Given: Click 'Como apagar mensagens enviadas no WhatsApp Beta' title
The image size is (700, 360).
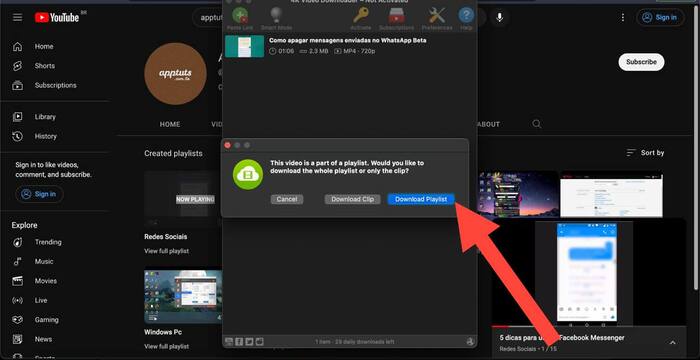Looking at the screenshot, I should click(347, 40).
